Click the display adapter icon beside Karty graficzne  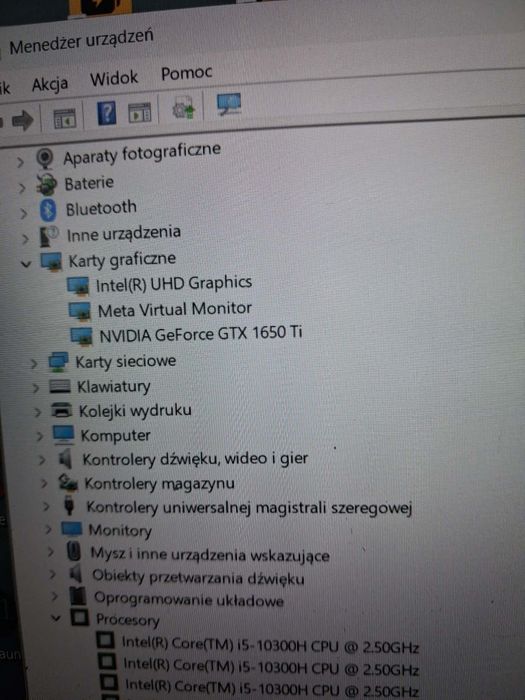(51, 262)
